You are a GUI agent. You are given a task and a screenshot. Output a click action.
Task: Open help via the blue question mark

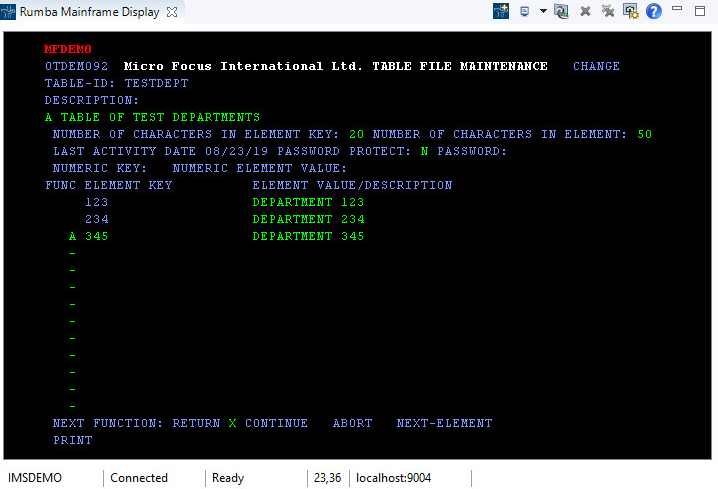coord(654,11)
